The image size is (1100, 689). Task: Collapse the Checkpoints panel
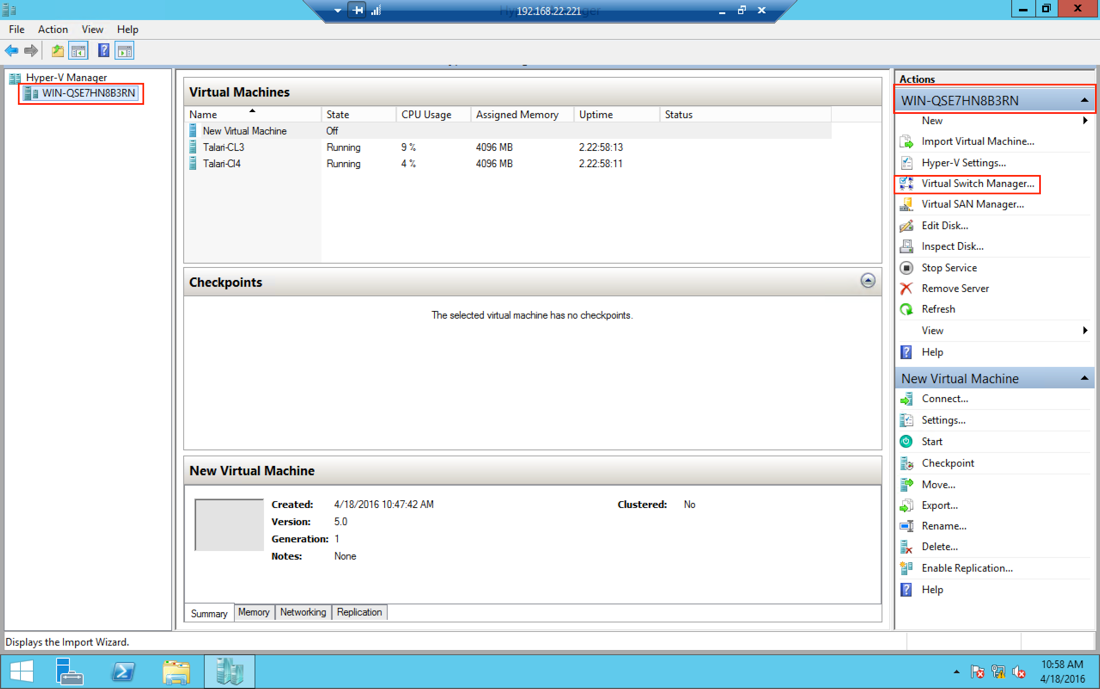click(x=868, y=281)
